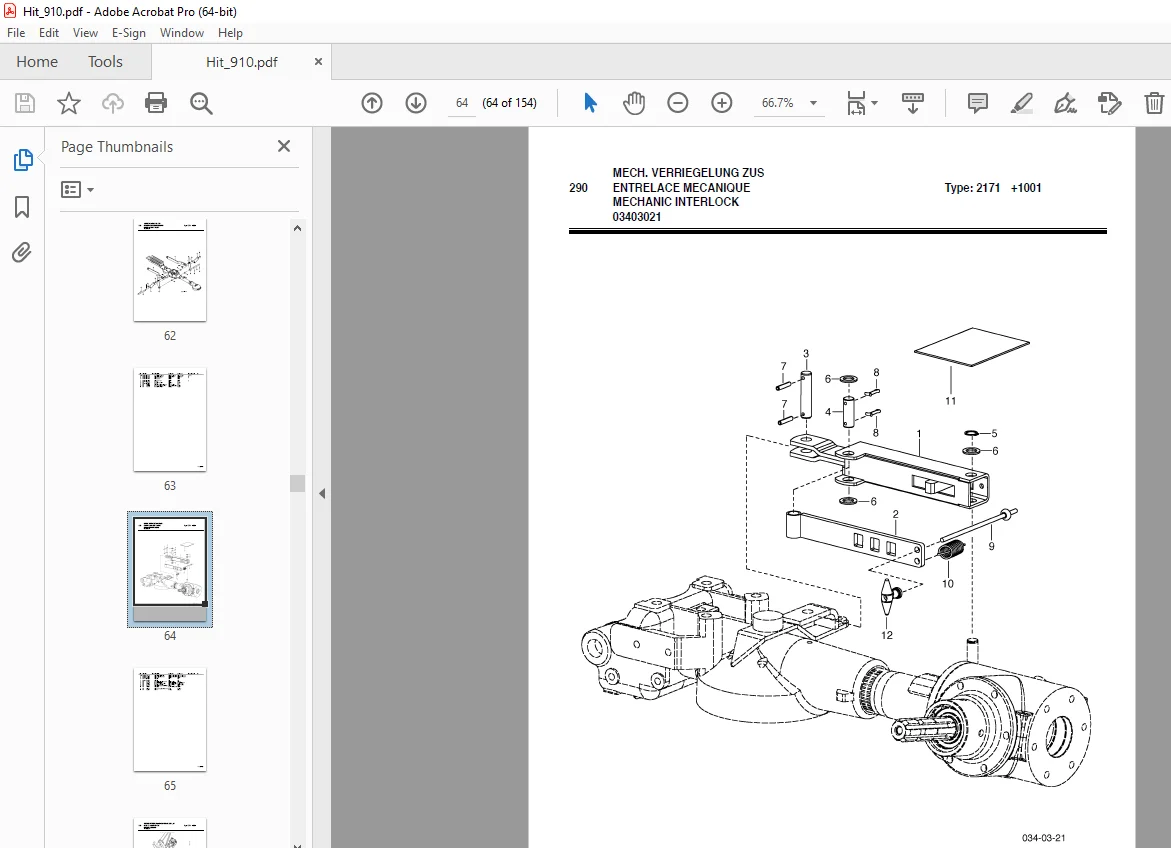This screenshot has width=1171, height=848.
Task: Click part label 12 in diagram
Action: point(886,635)
